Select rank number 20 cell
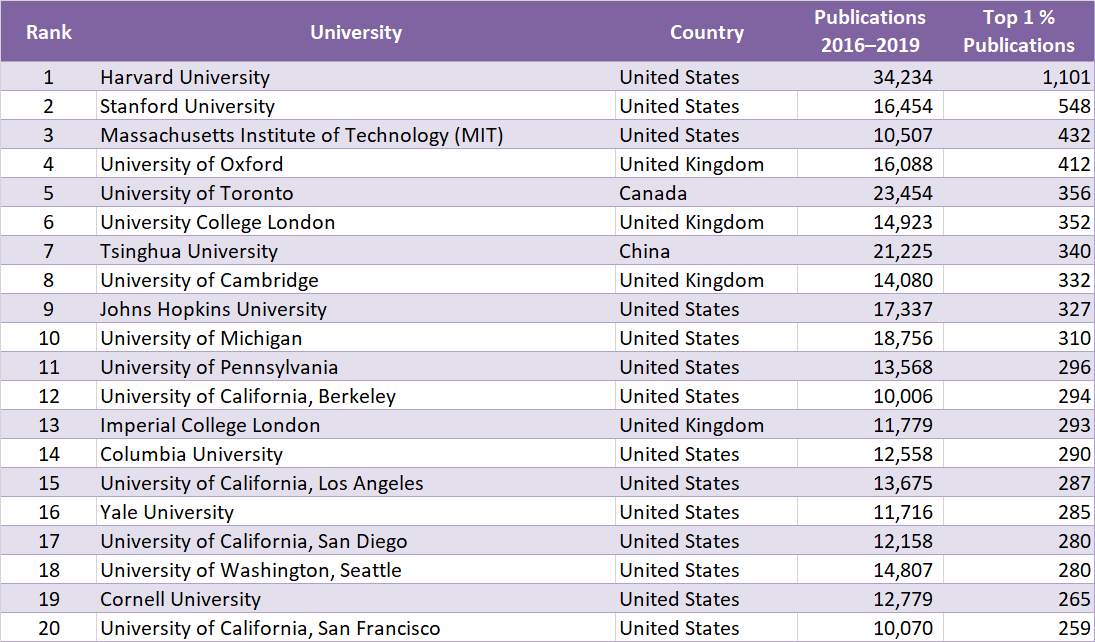Viewport: 1095px width, 642px height. pos(49,628)
